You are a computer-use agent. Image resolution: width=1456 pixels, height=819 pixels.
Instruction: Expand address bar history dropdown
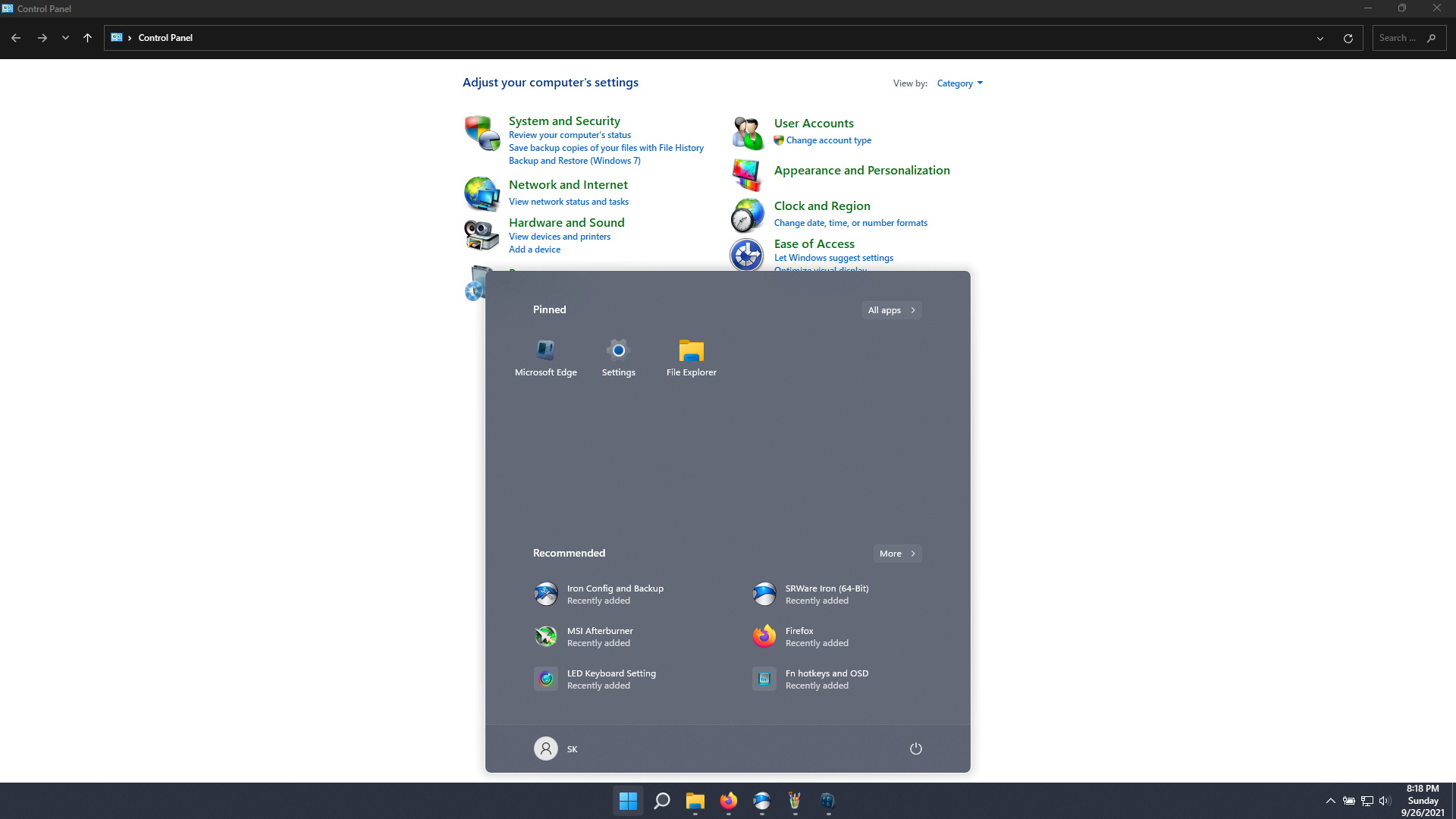click(1320, 38)
